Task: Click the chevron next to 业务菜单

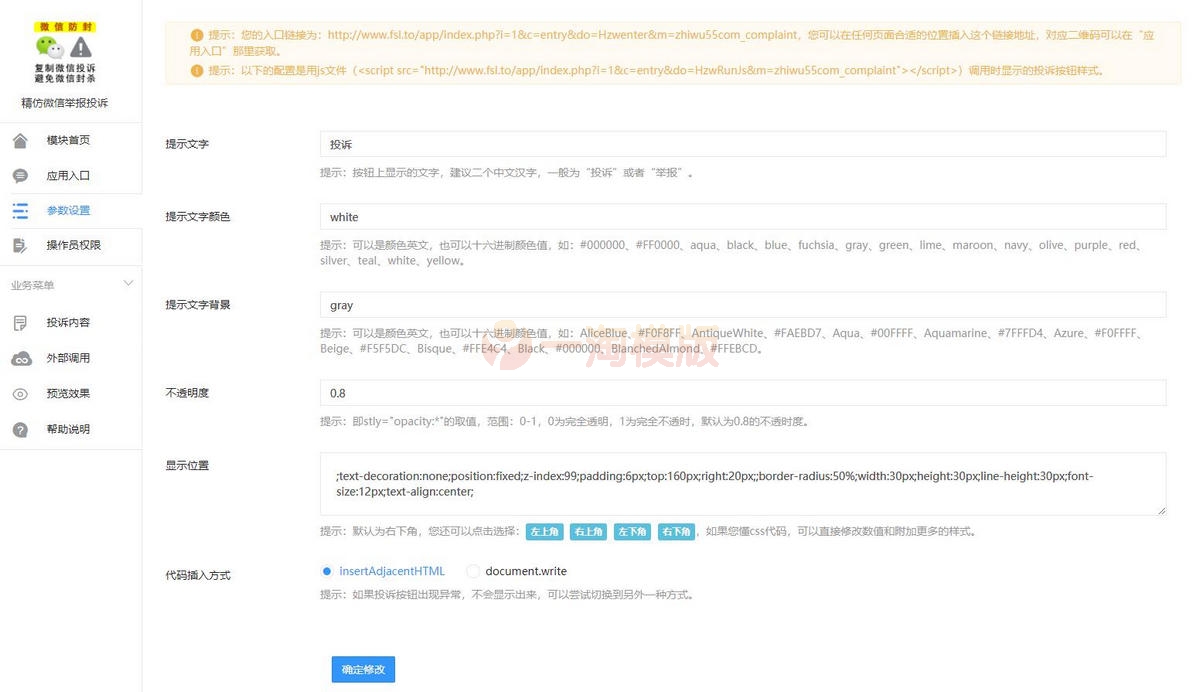Action: 128,283
